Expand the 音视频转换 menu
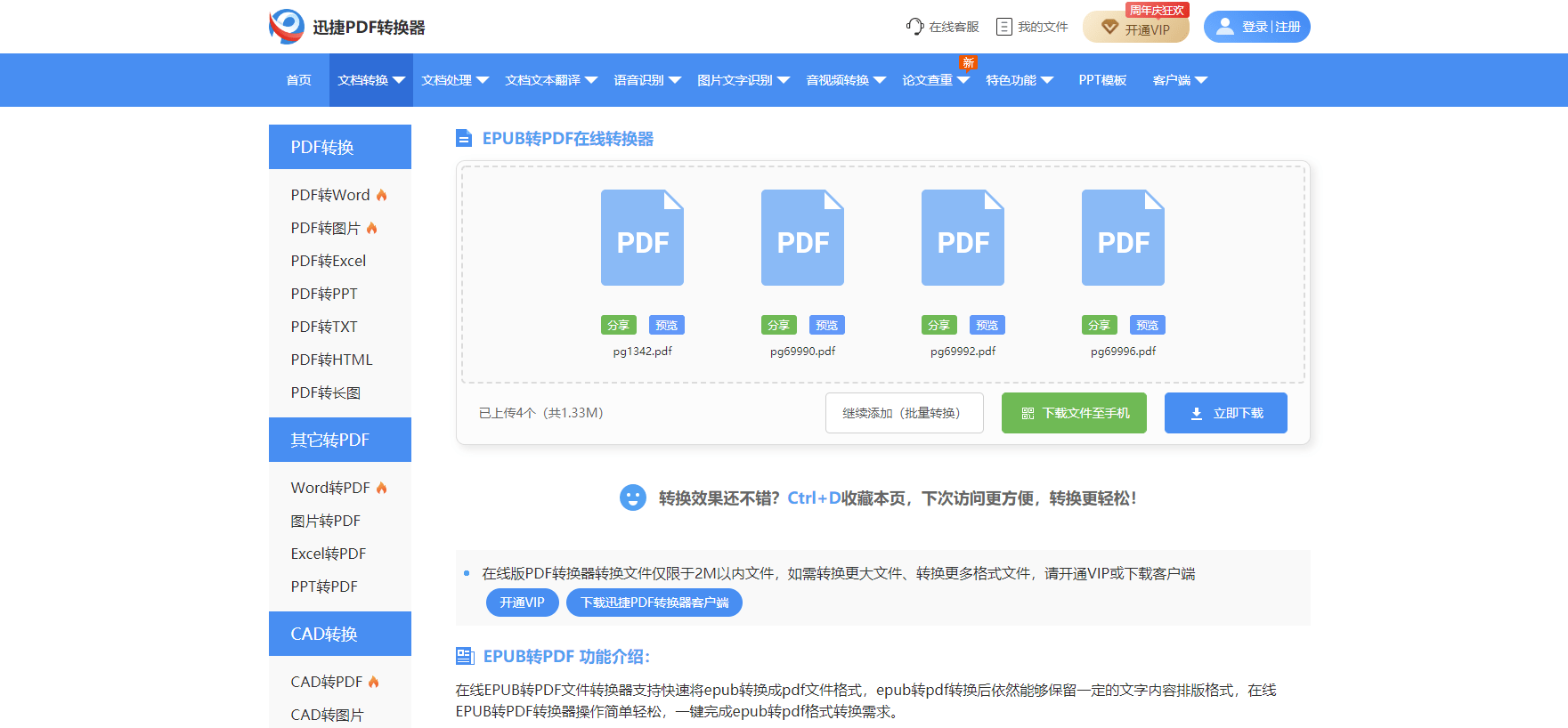The image size is (1568, 728). (846, 80)
